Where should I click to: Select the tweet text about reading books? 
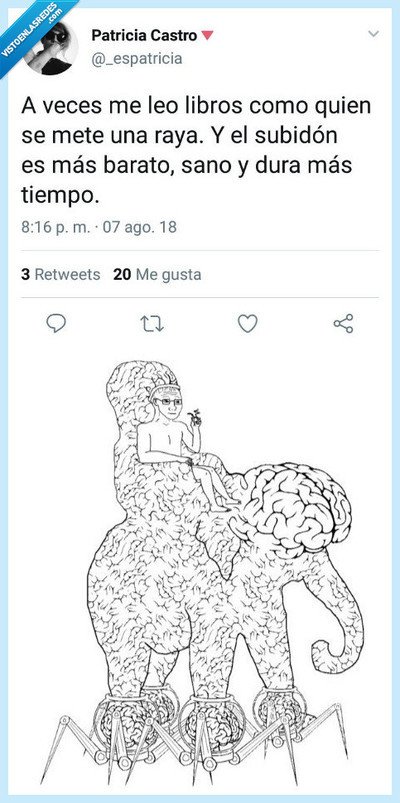[x=196, y=151]
